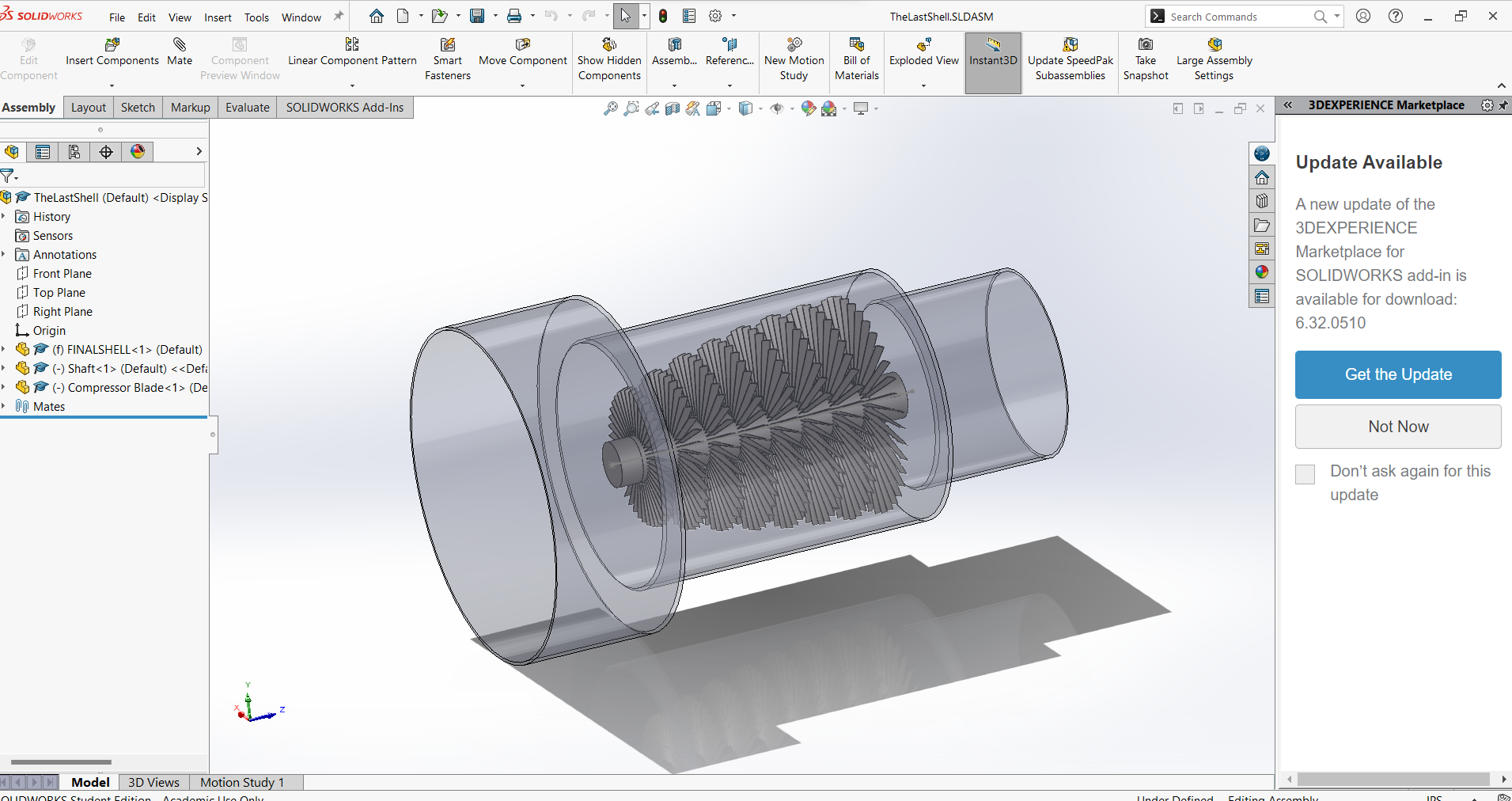Open Large Assembly Settings
Viewport: 1512px width, 801px height.
point(1215,59)
